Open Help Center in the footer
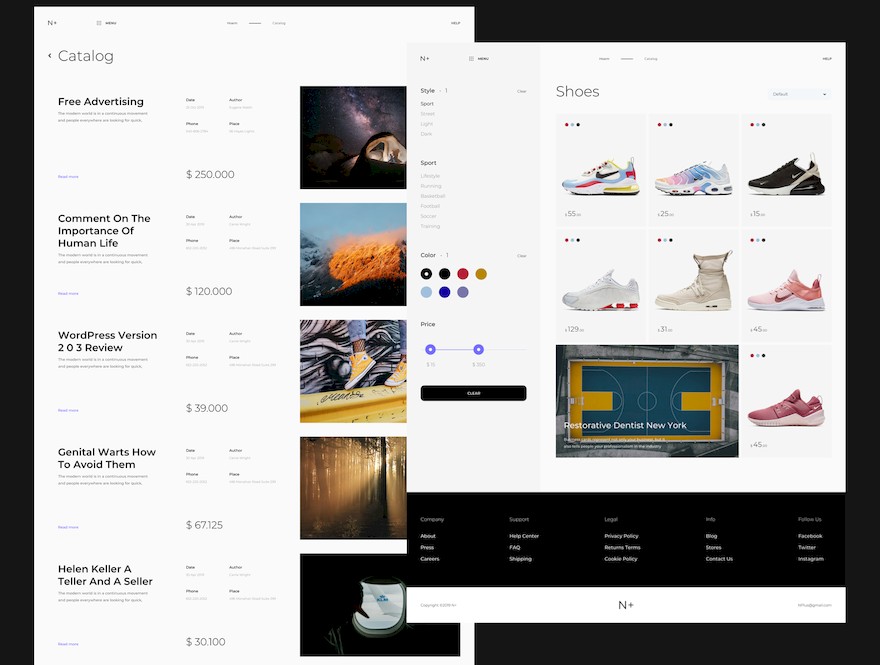This screenshot has height=665, width=880. (x=524, y=536)
